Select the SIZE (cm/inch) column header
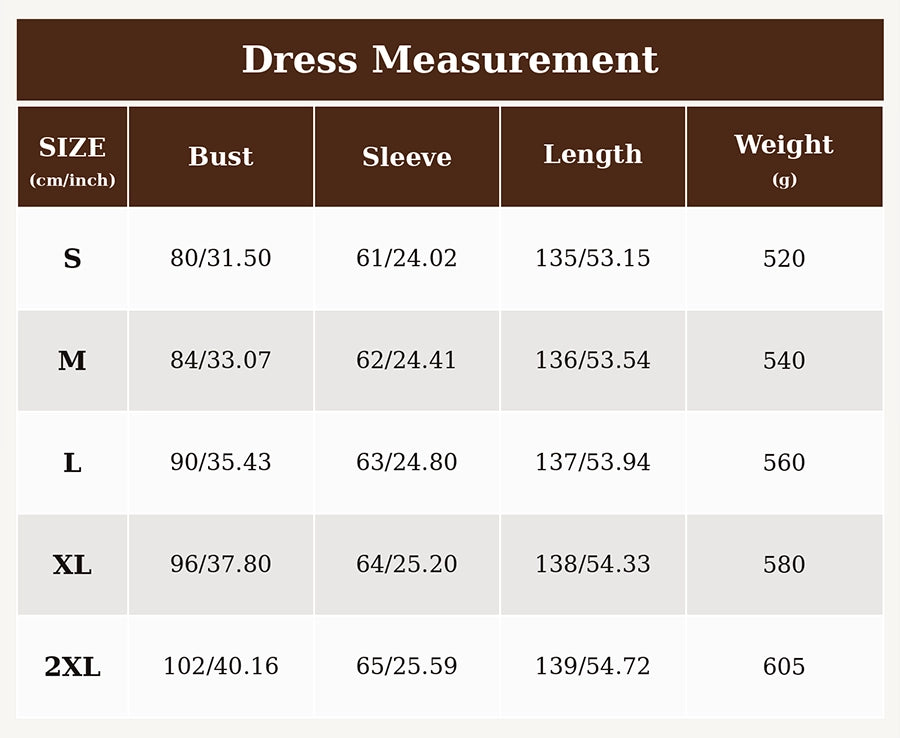Viewport: 900px width, 738px height. [x=72, y=157]
